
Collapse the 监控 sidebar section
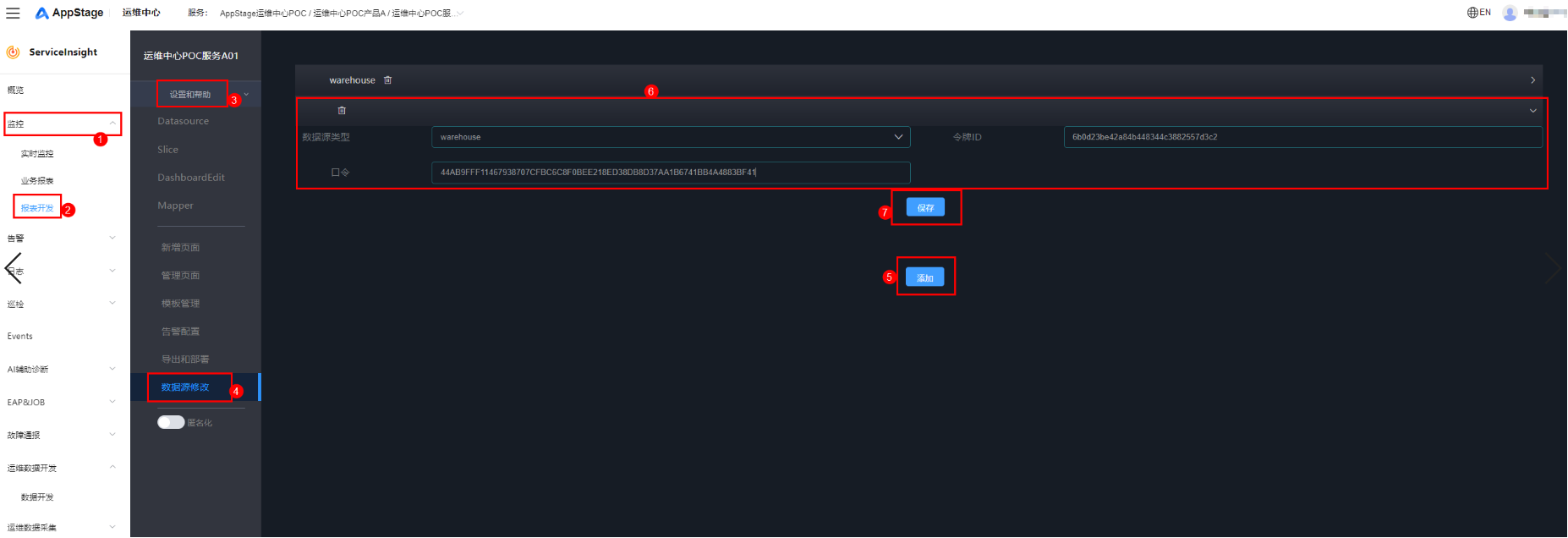112,124
